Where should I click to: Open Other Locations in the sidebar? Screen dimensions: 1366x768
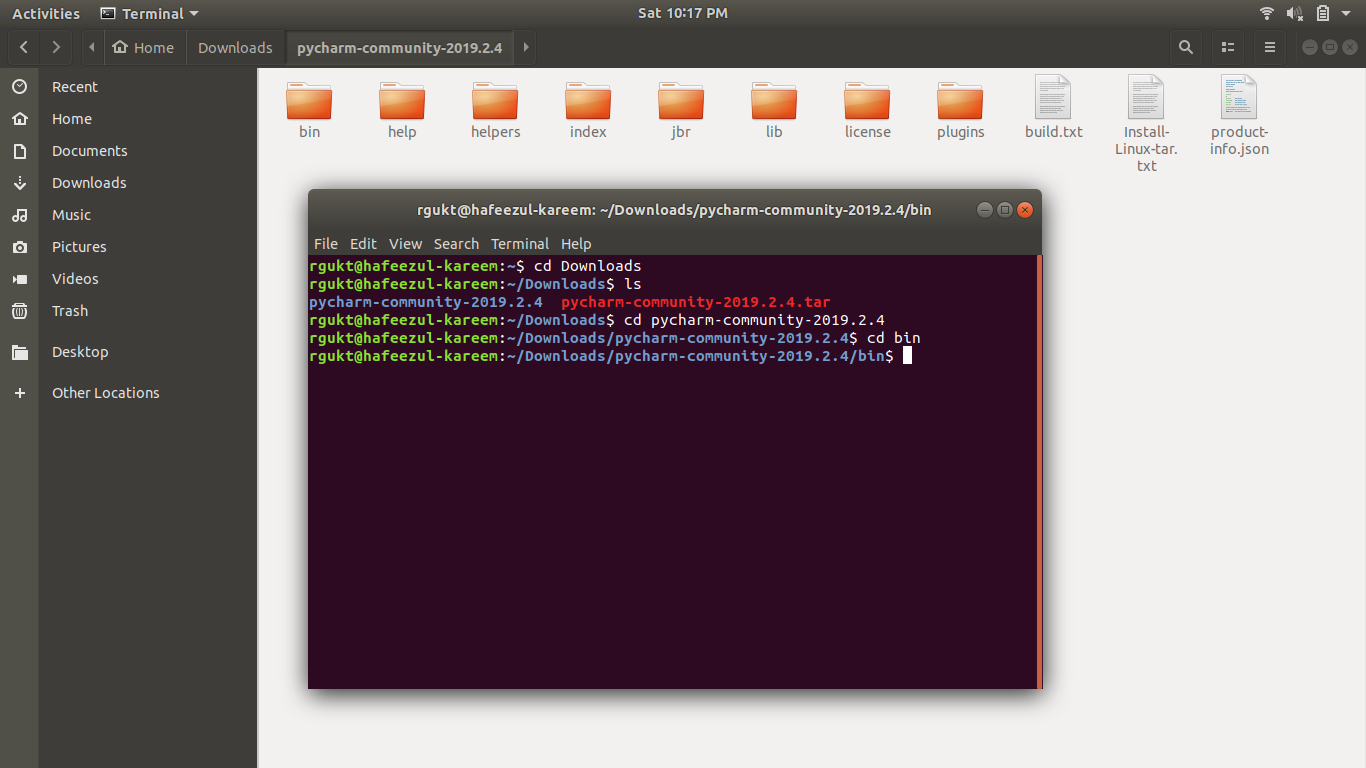click(x=128, y=393)
